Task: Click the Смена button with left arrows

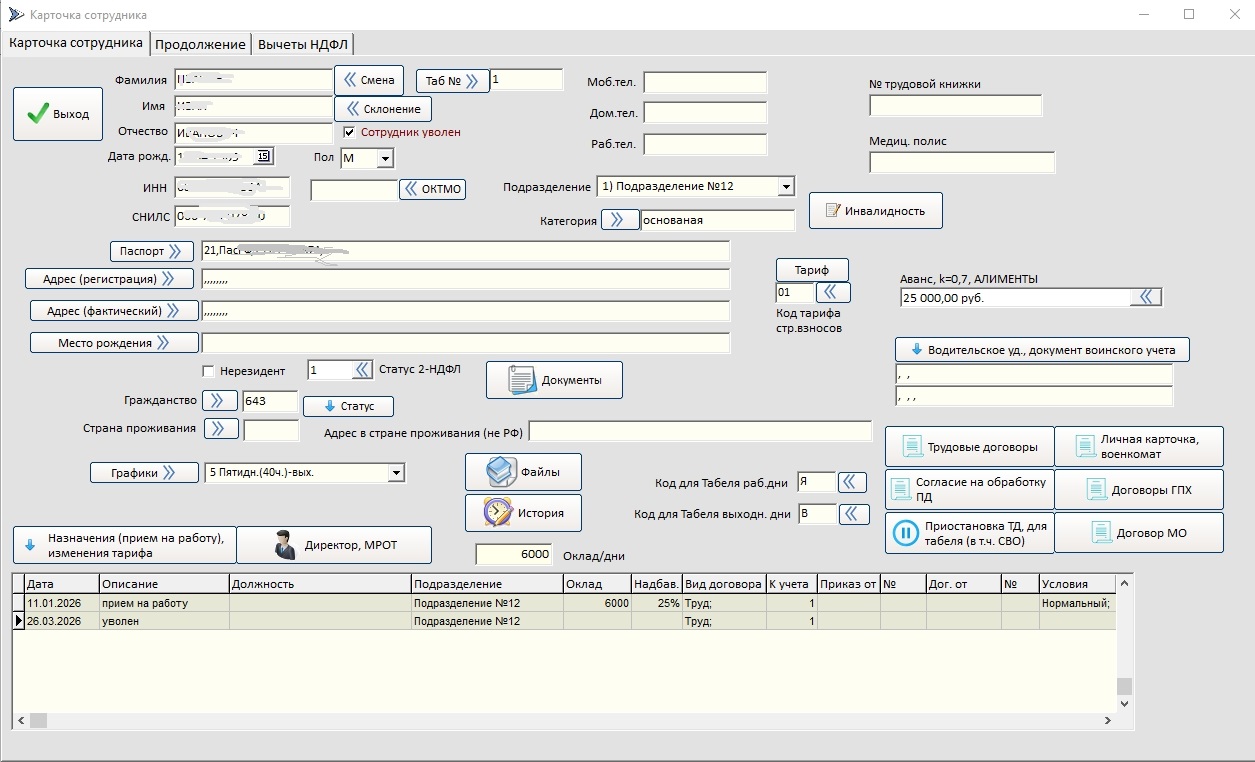Action: (x=369, y=80)
